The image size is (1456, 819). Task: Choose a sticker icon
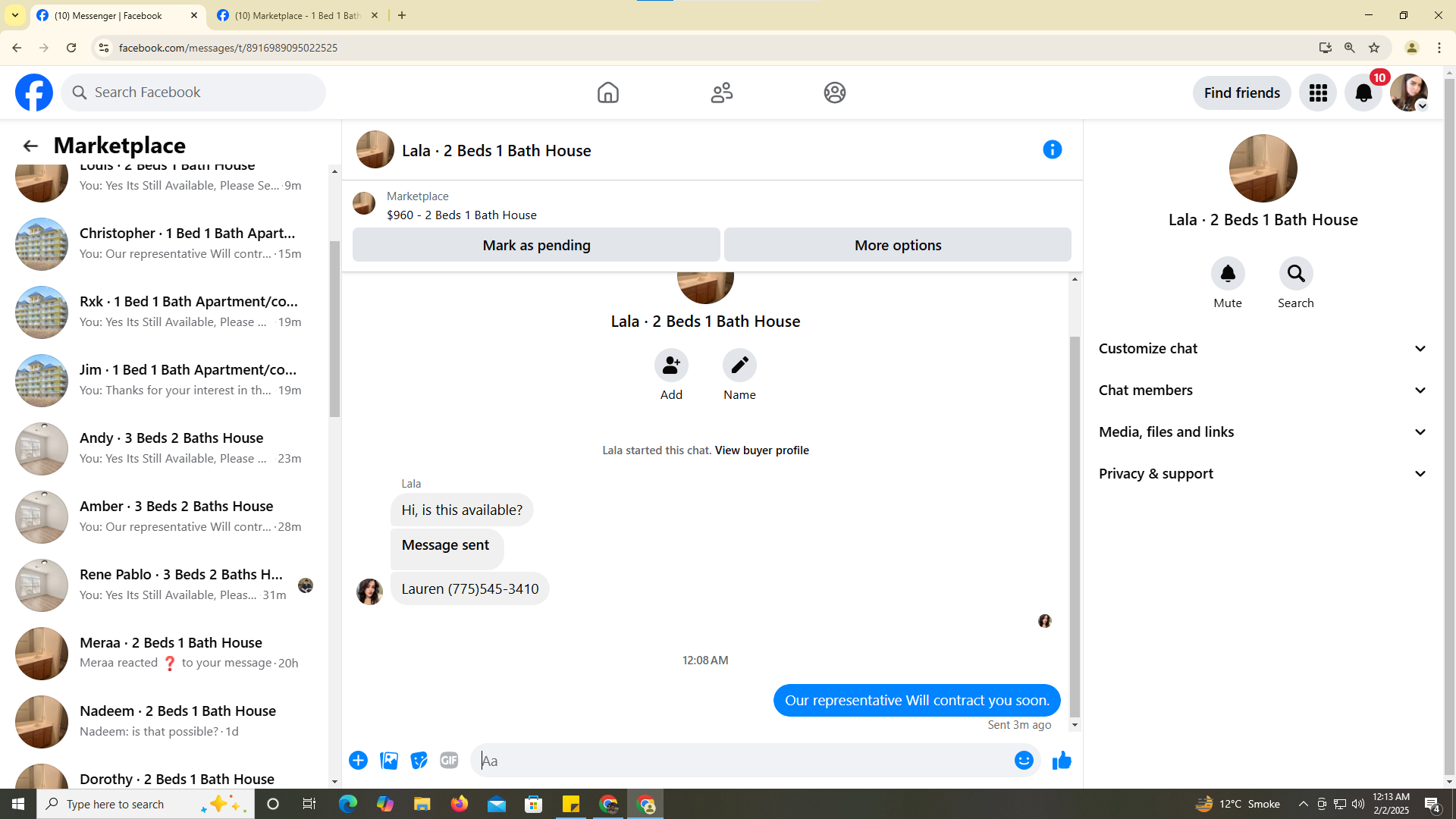[419, 760]
